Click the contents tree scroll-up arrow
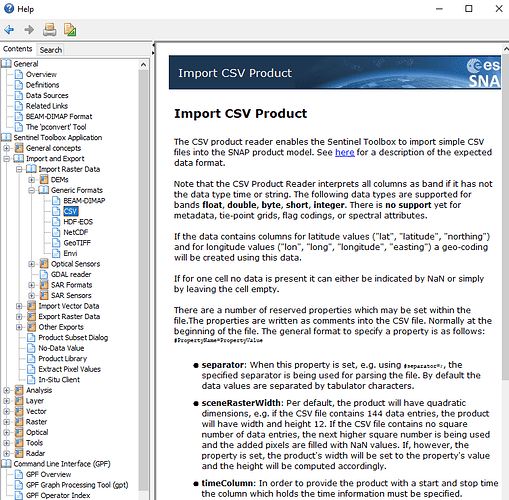The image size is (509, 500). pos(144,65)
